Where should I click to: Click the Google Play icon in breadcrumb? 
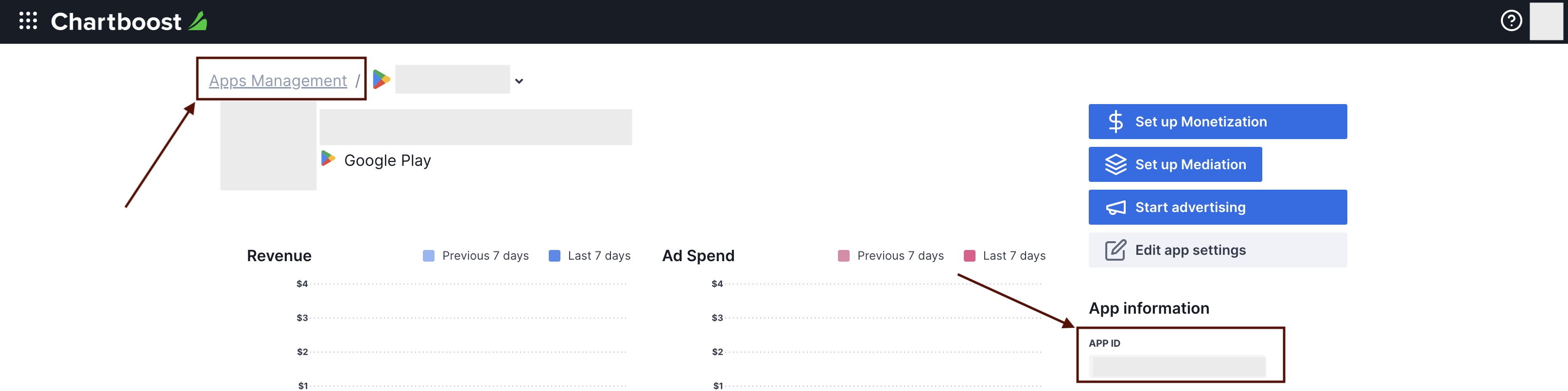click(x=381, y=79)
